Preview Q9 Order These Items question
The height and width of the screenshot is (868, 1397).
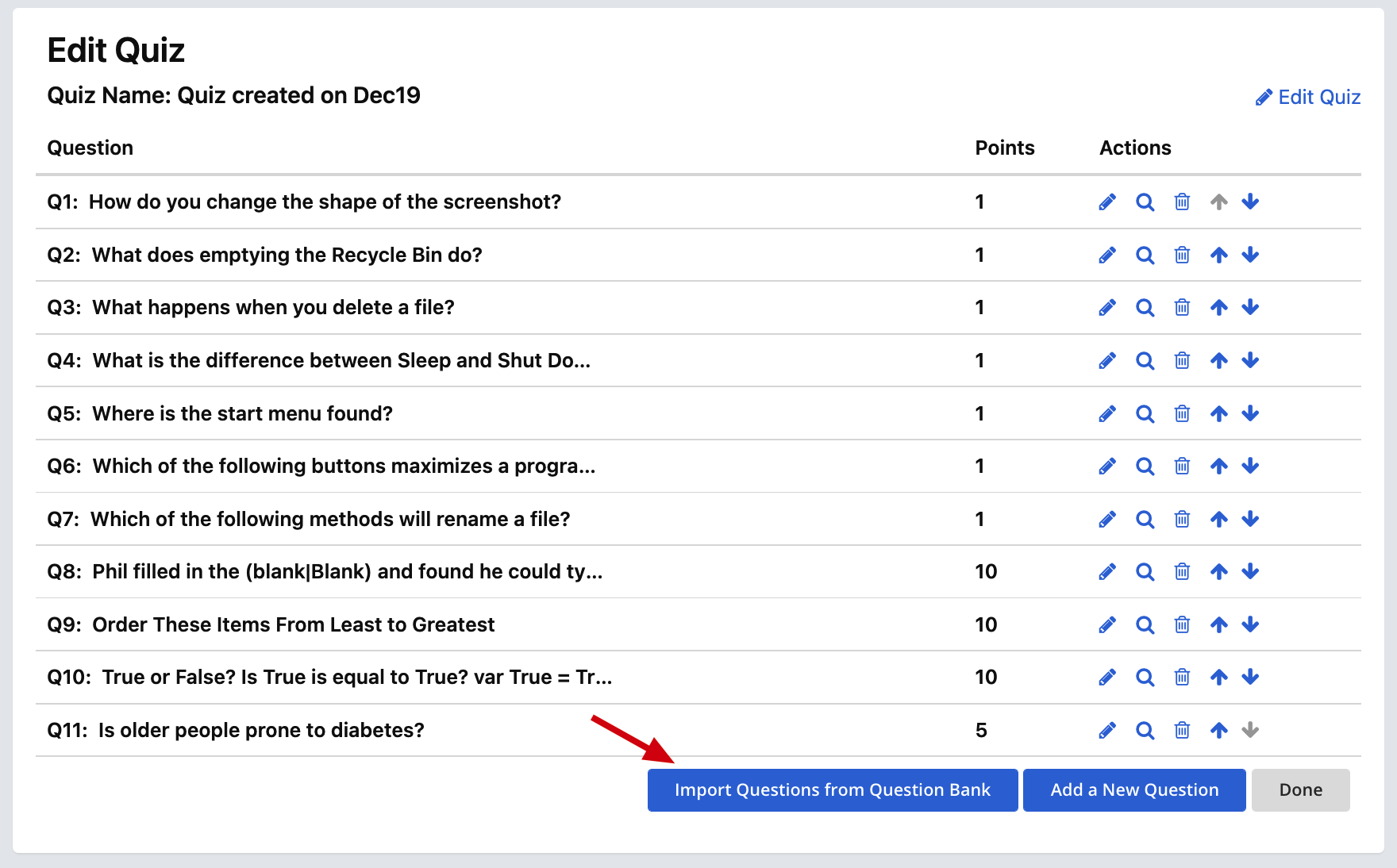[1145, 625]
